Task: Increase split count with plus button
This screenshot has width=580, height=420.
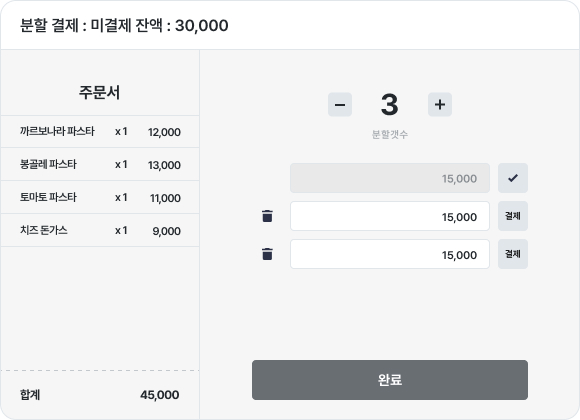Action: pos(440,105)
